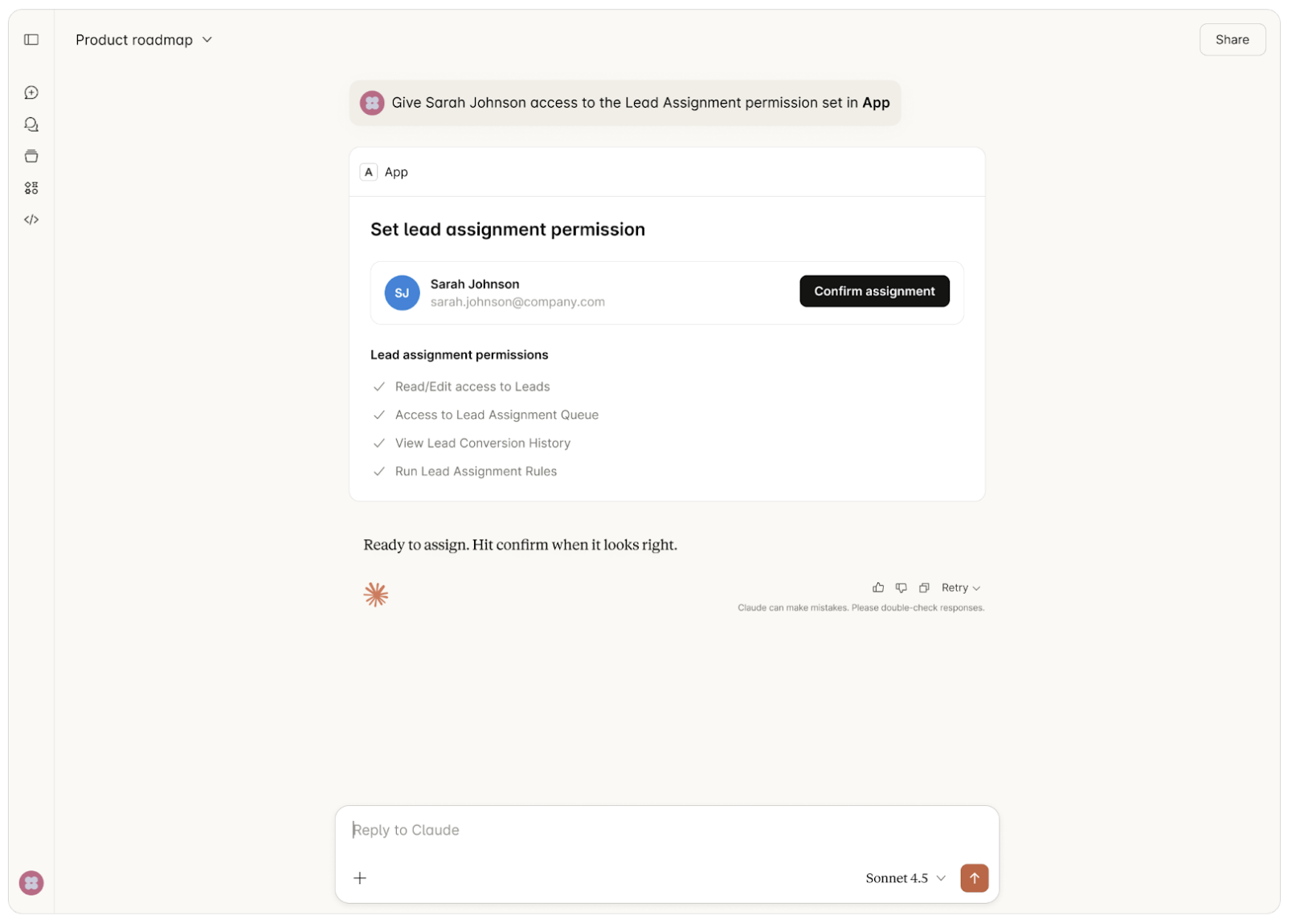Confirm assignment for Sarah Johnson
This screenshot has height=924, width=1292.
pyautogui.click(x=874, y=291)
